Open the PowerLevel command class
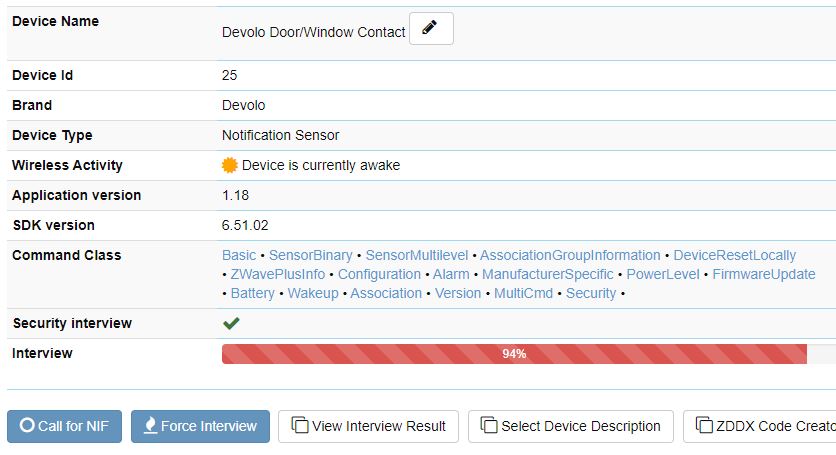Screen dimensions: 836x455 pos(663,275)
